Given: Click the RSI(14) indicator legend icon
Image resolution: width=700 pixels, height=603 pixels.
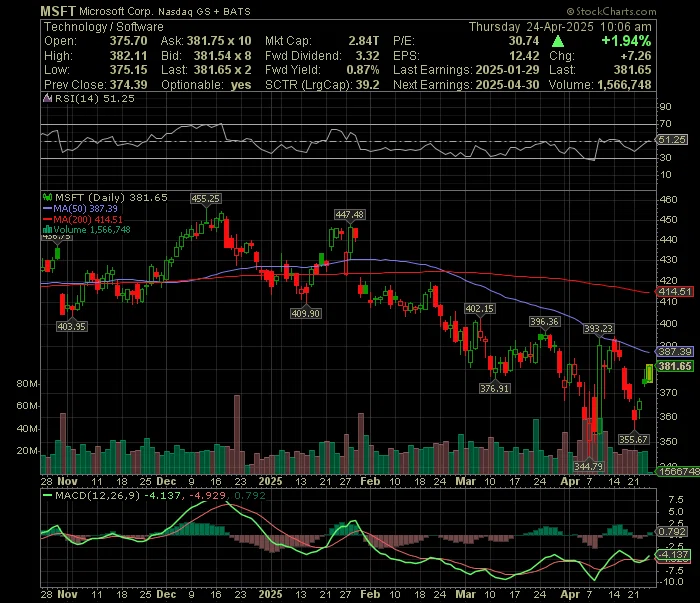Looking at the screenshot, I should (x=47, y=98).
